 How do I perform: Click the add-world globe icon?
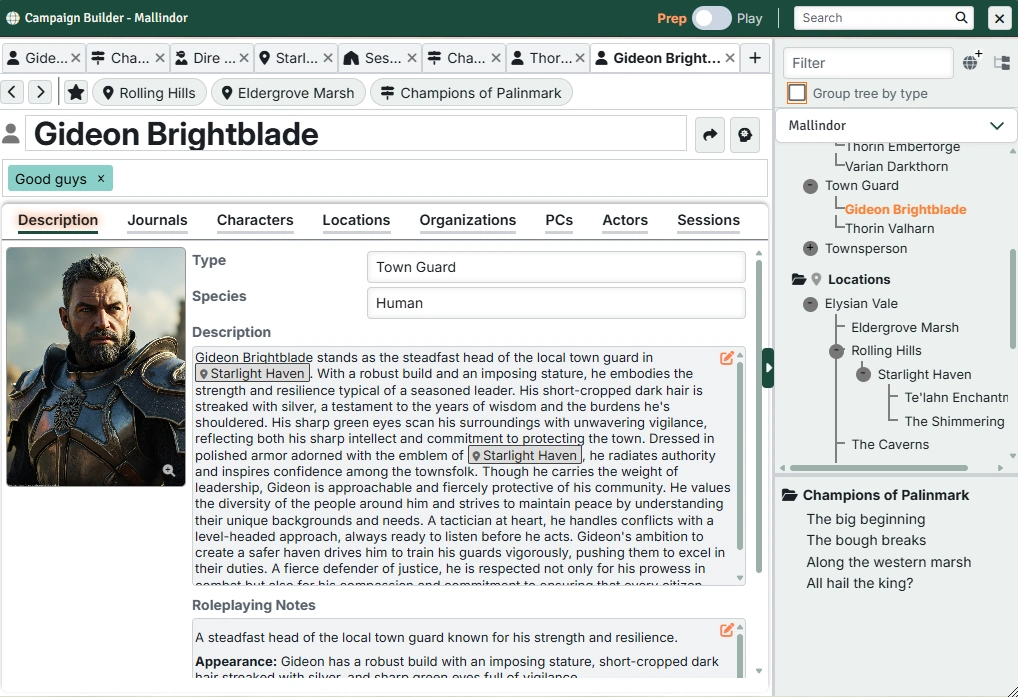coord(971,62)
